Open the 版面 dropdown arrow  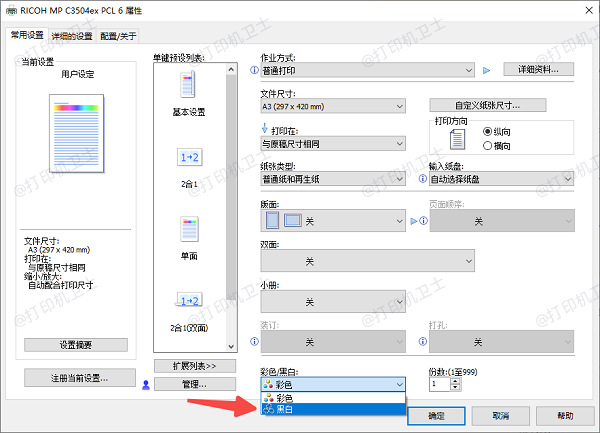pyautogui.click(x=399, y=221)
